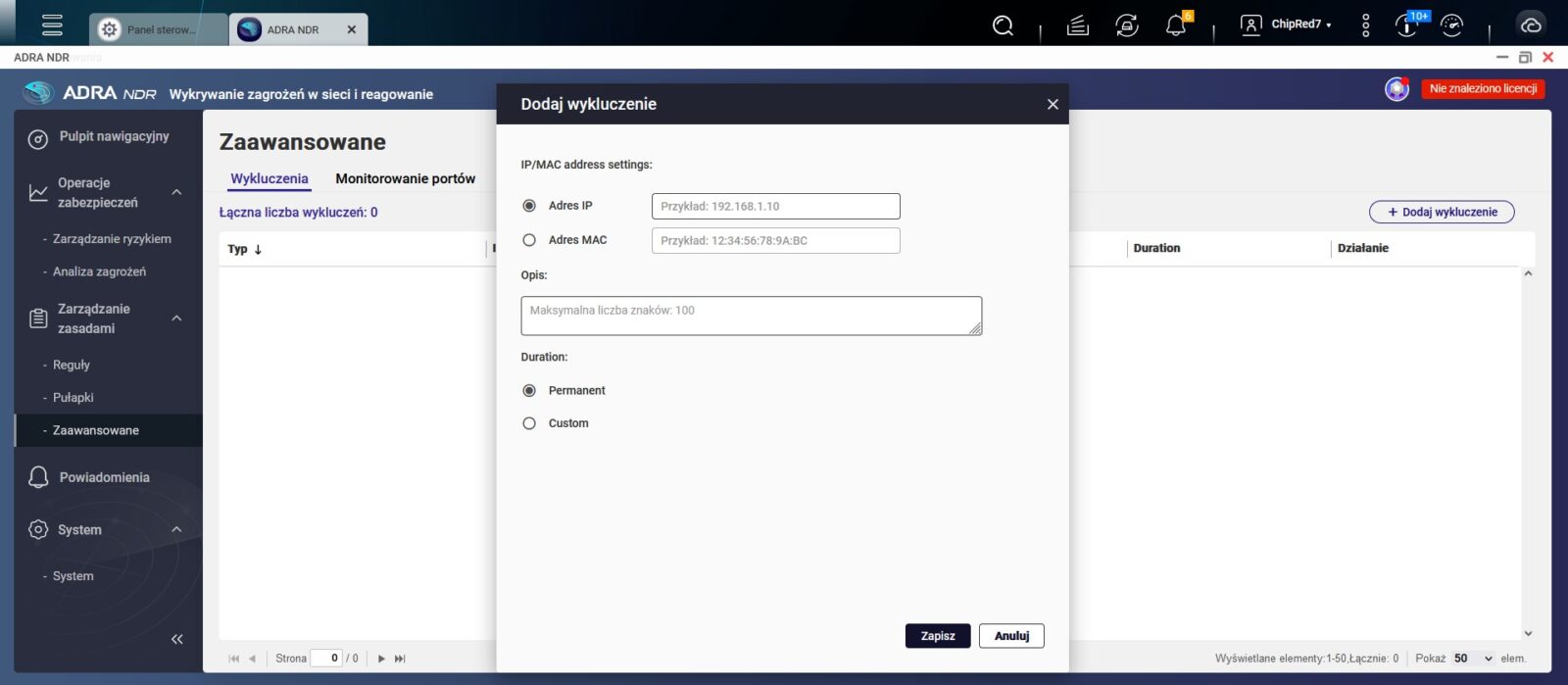Click the Anuluj button

1011,636
